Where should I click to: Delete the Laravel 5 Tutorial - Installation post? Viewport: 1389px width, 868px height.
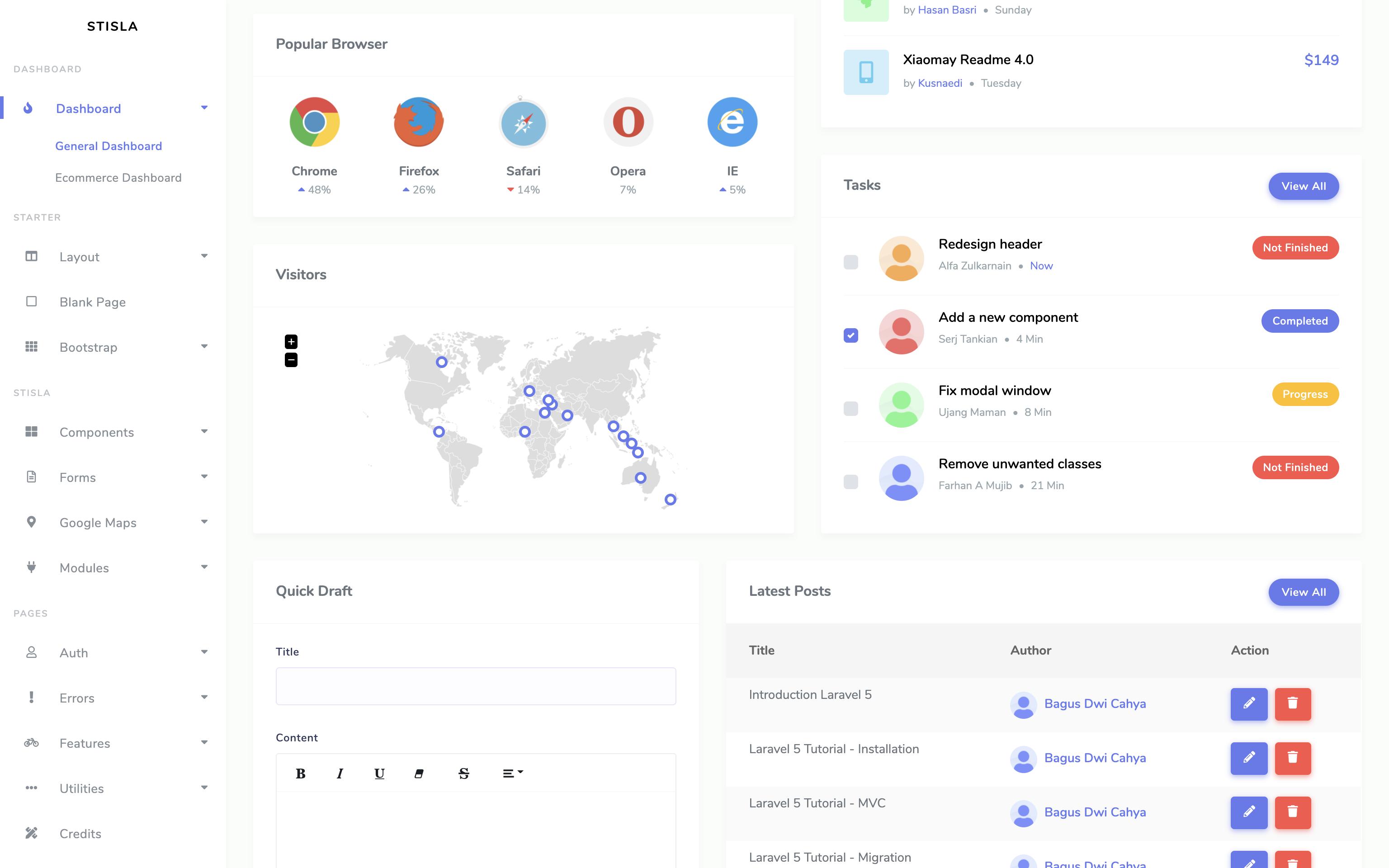click(1293, 758)
